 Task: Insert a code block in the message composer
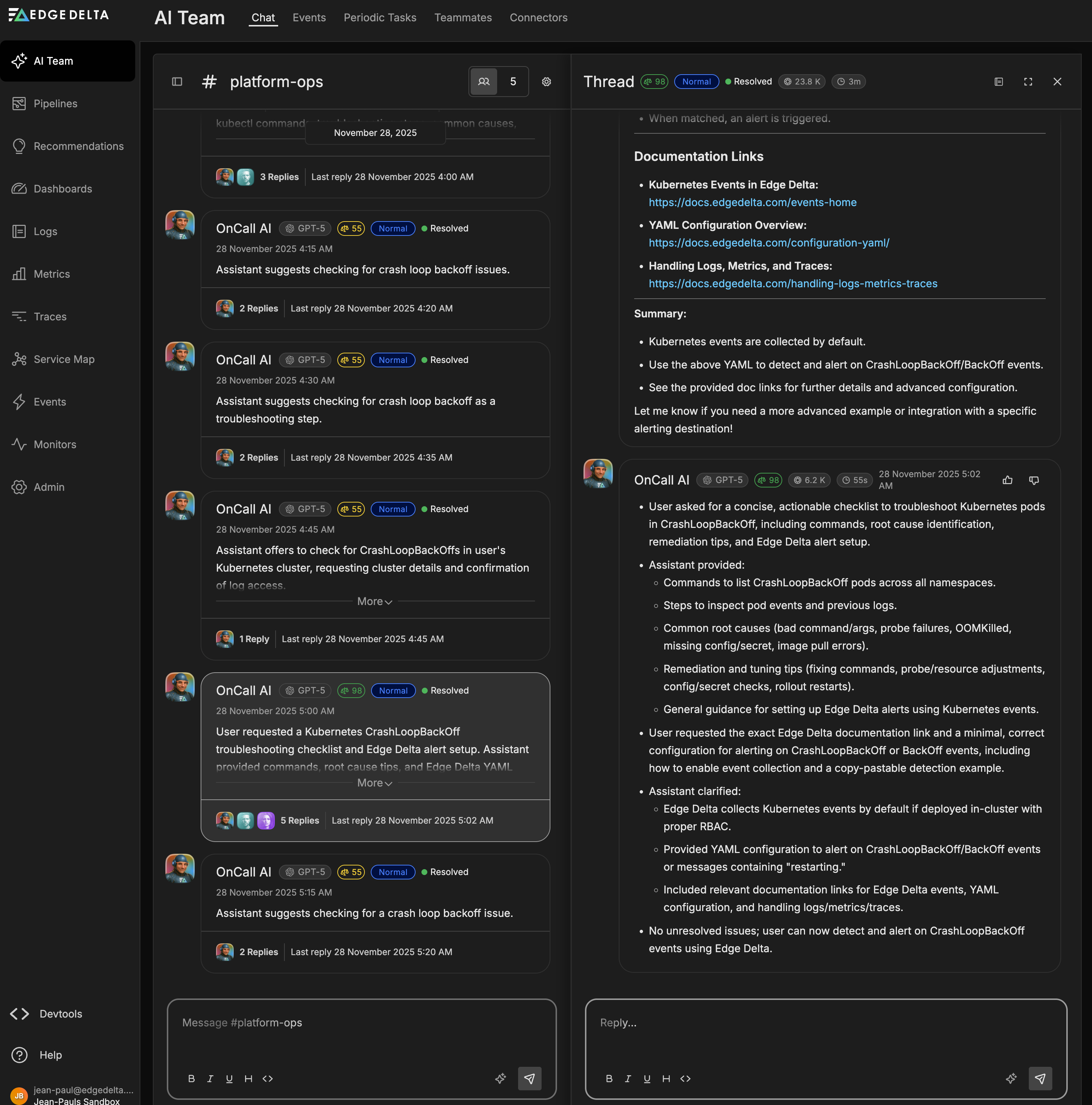267,1079
